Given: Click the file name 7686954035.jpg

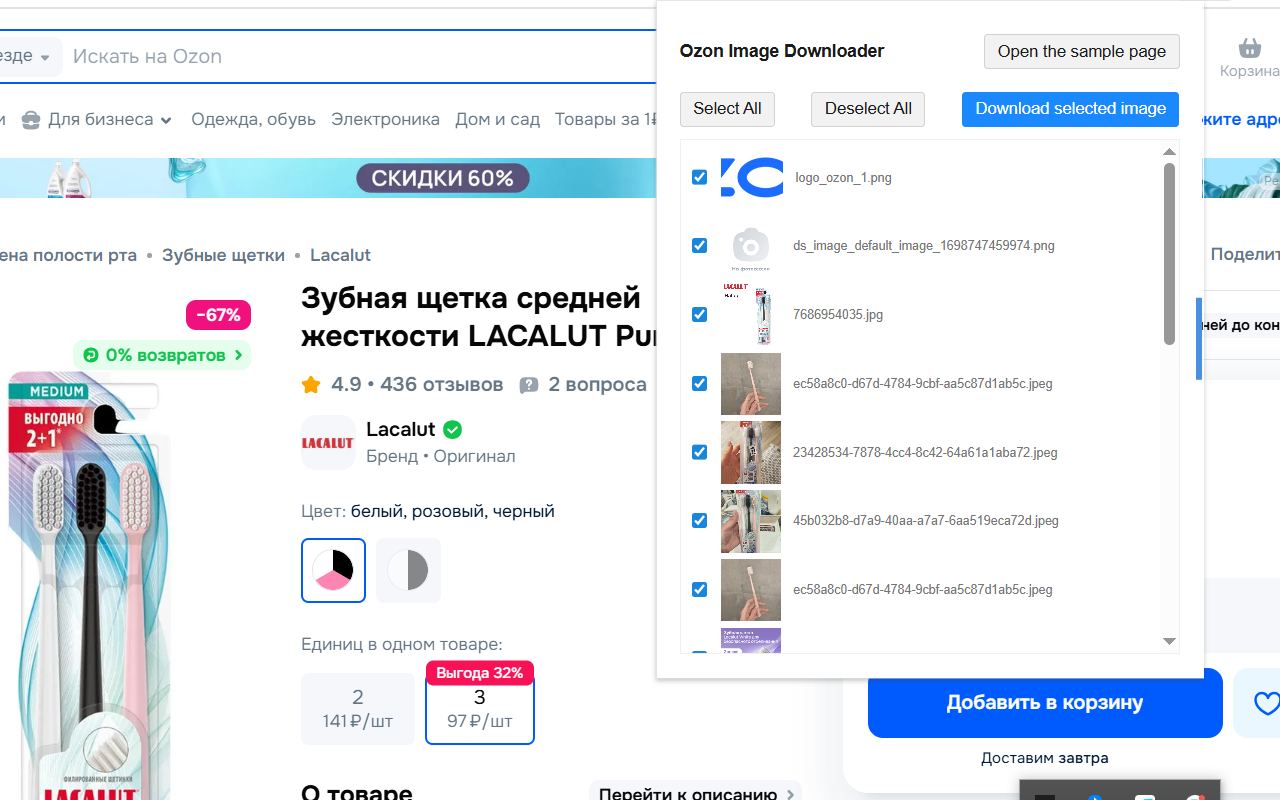Looking at the screenshot, I should point(838,315).
